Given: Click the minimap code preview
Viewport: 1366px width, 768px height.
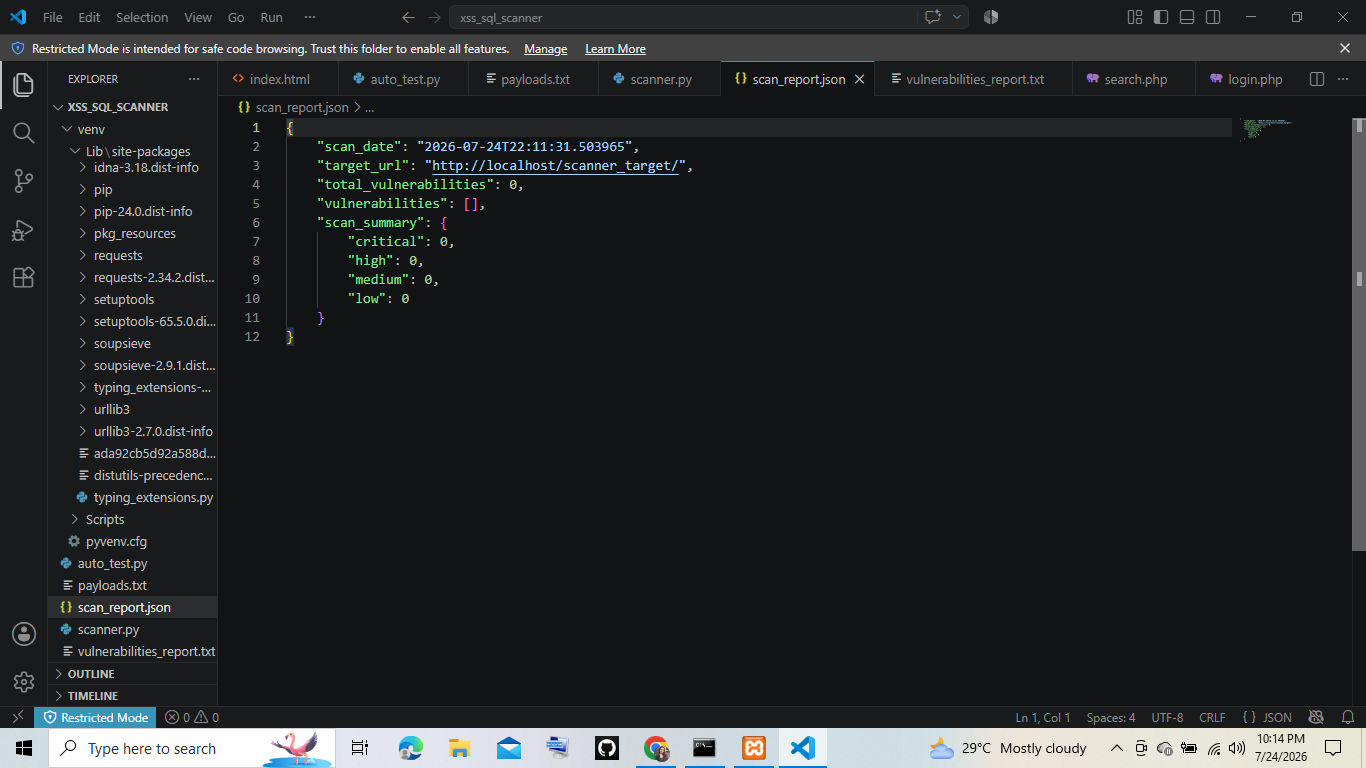Looking at the screenshot, I should point(1266,129).
